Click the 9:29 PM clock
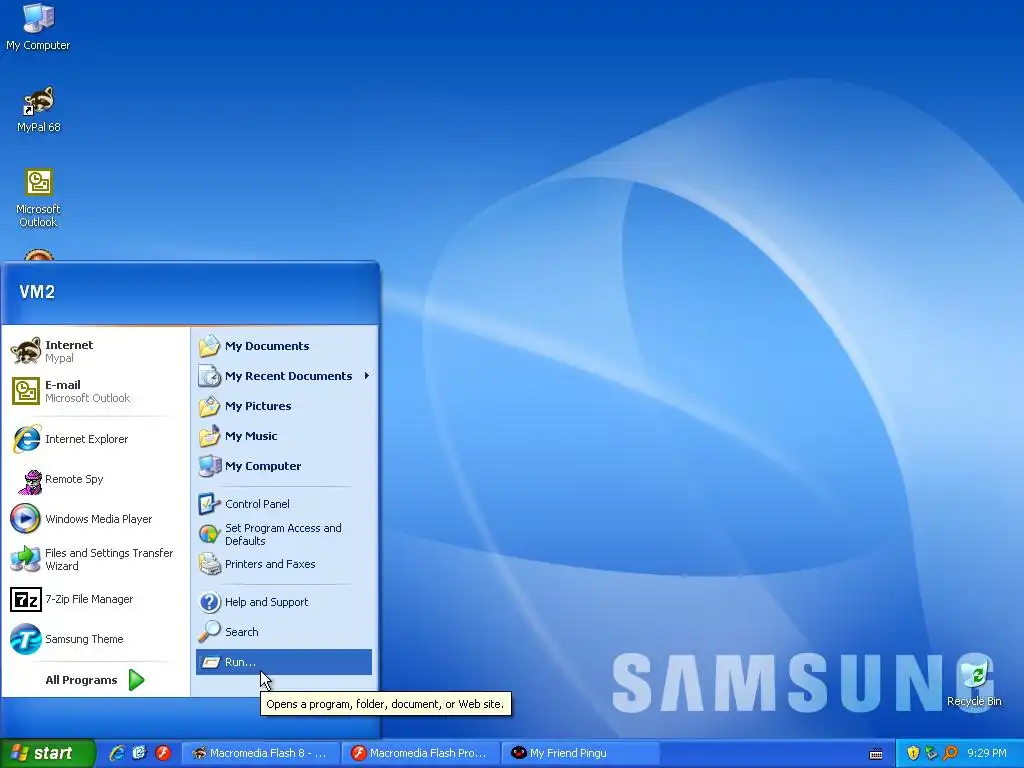 [x=987, y=754]
